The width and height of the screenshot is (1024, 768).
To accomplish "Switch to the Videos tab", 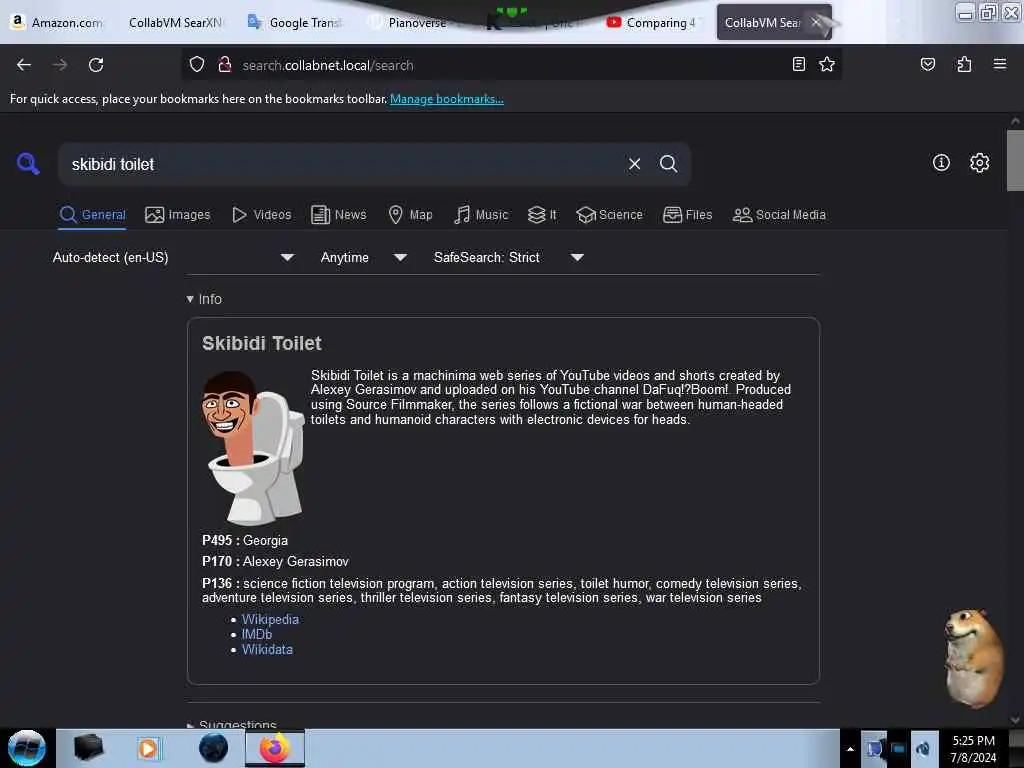I will point(261,215).
